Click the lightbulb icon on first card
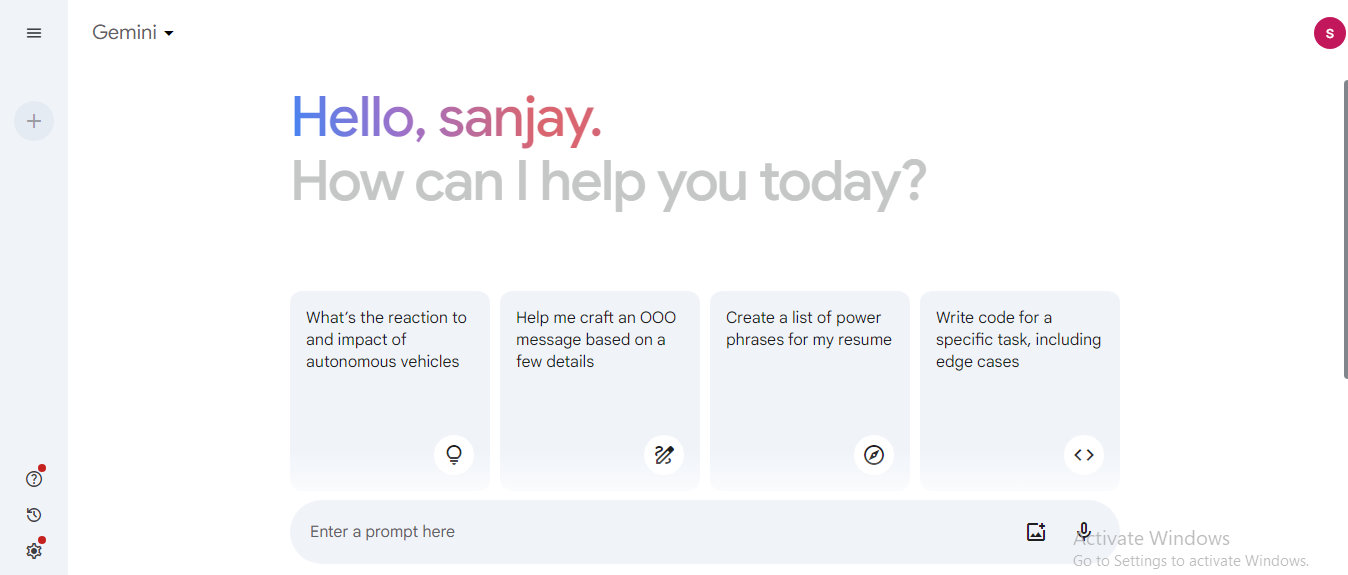1348x575 pixels. [x=454, y=455]
